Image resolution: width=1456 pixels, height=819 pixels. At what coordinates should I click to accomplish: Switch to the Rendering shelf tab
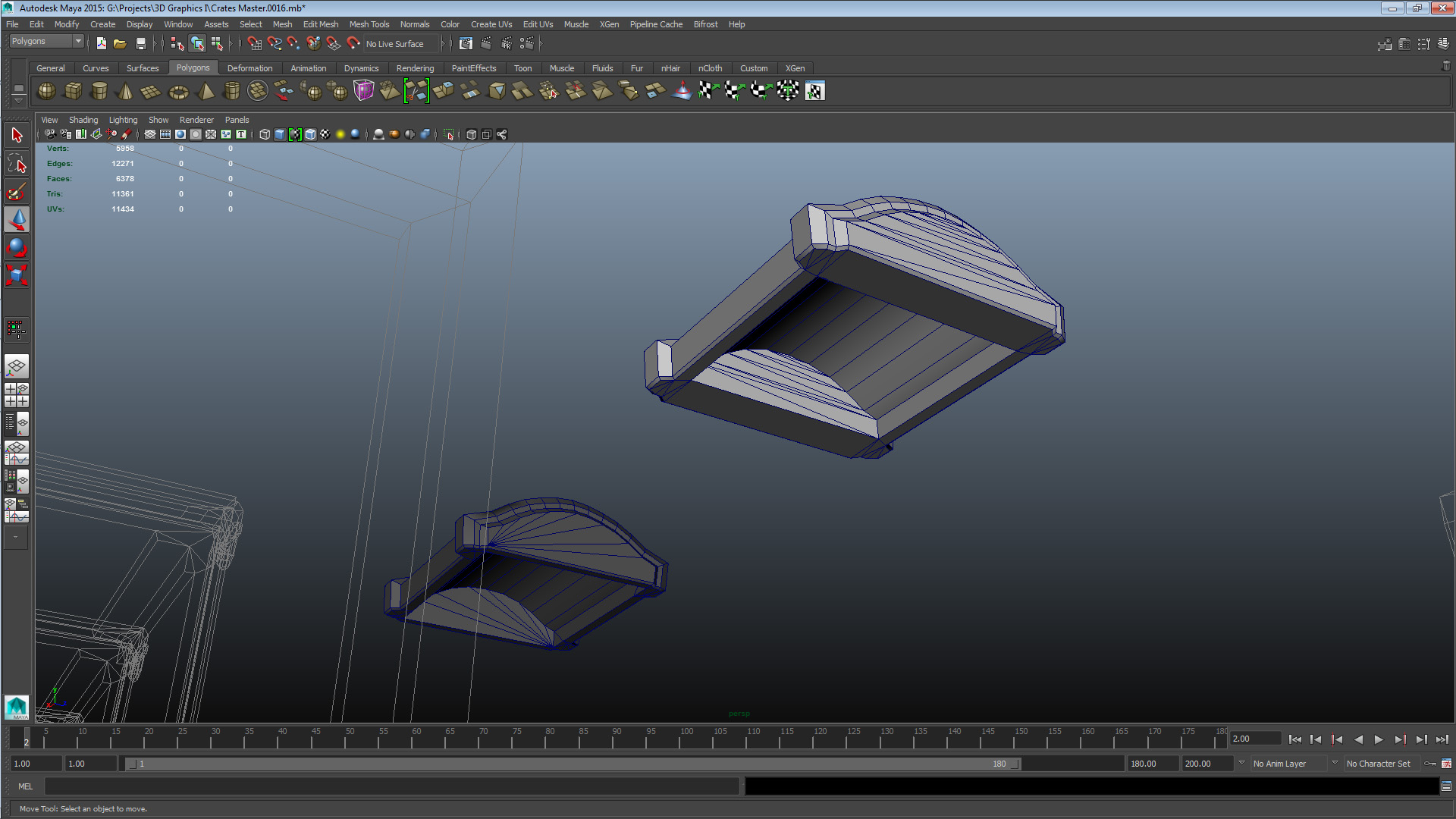click(415, 68)
